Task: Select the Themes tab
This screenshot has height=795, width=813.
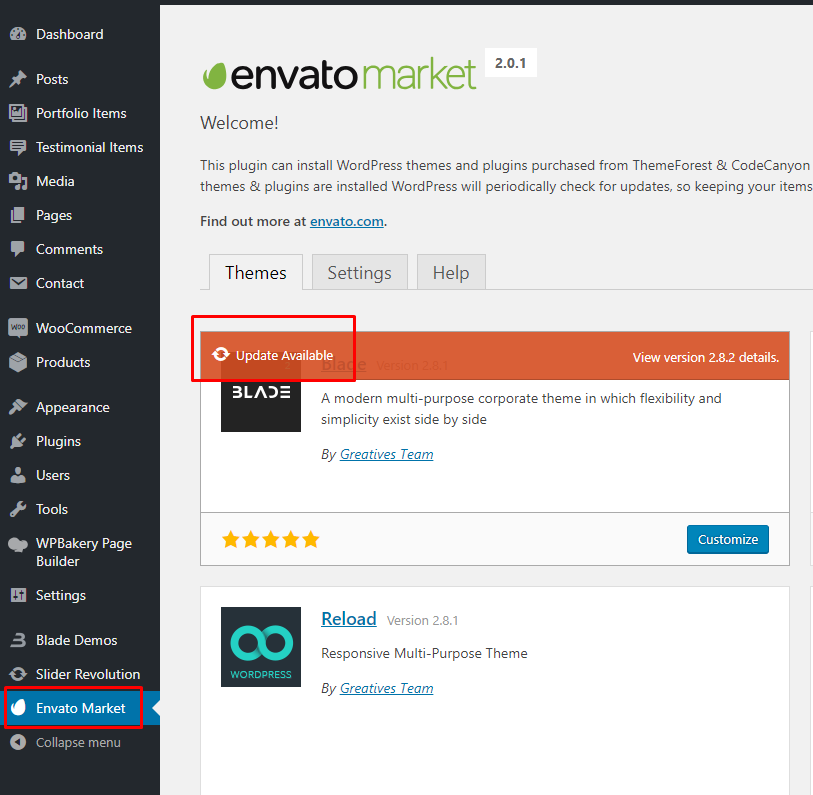Action: tap(255, 273)
